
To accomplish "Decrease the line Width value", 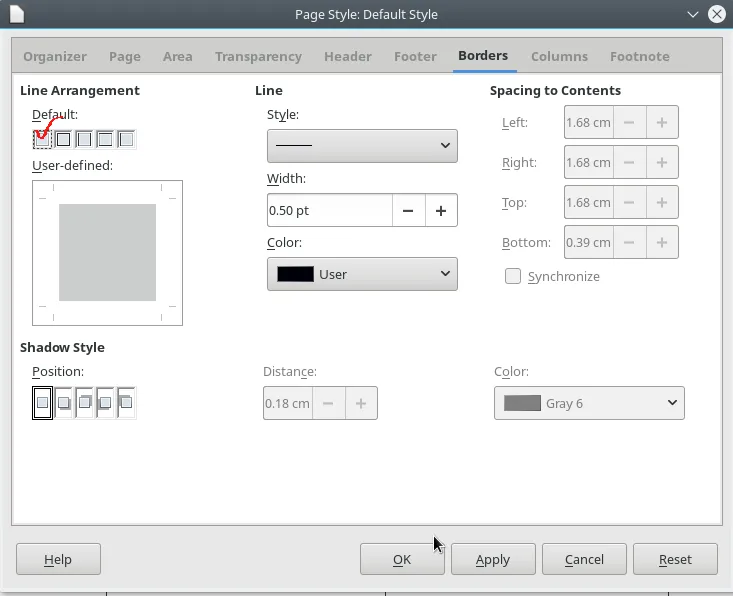I will pos(408,210).
